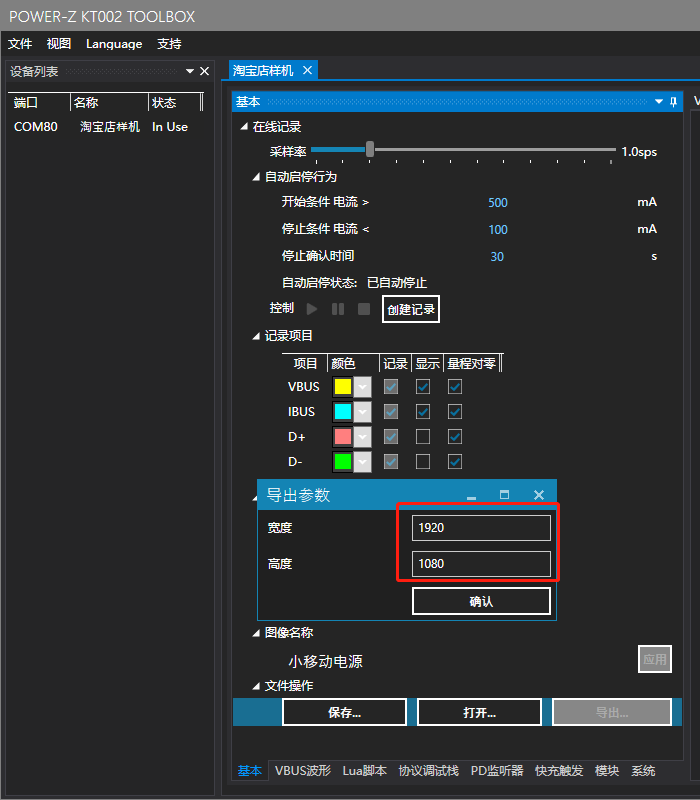Open the 视图 menu
The width and height of the screenshot is (700, 800).
[x=59, y=44]
